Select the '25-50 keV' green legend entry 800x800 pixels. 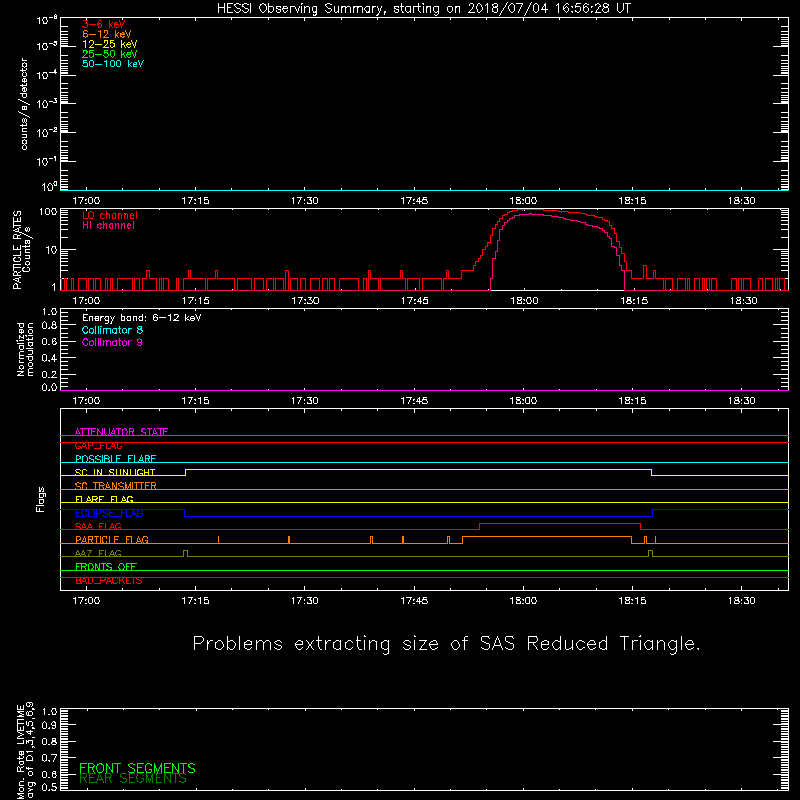pyautogui.click(x=110, y=54)
